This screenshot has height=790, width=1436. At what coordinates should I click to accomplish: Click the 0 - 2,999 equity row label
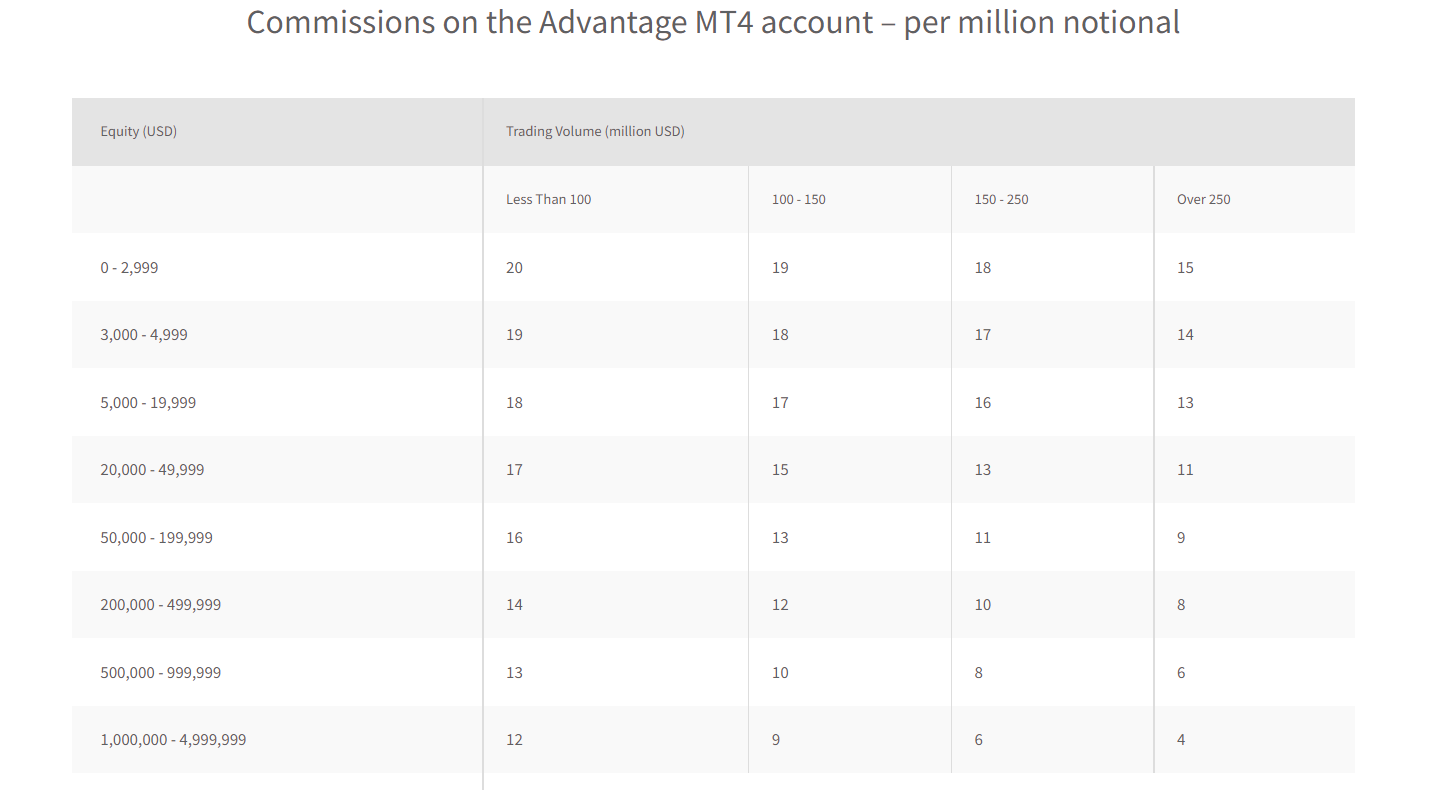(129, 267)
